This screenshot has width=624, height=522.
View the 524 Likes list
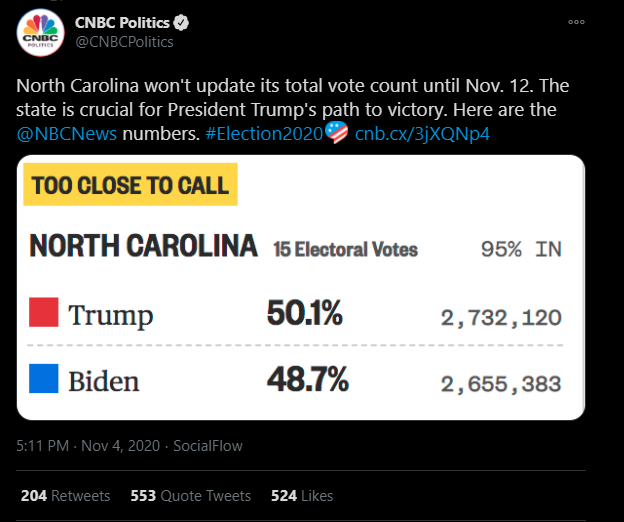coord(300,495)
